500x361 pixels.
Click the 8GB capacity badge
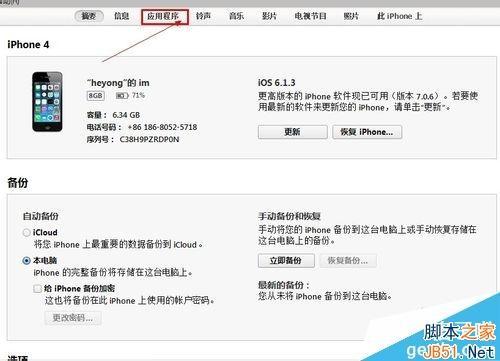(96, 96)
